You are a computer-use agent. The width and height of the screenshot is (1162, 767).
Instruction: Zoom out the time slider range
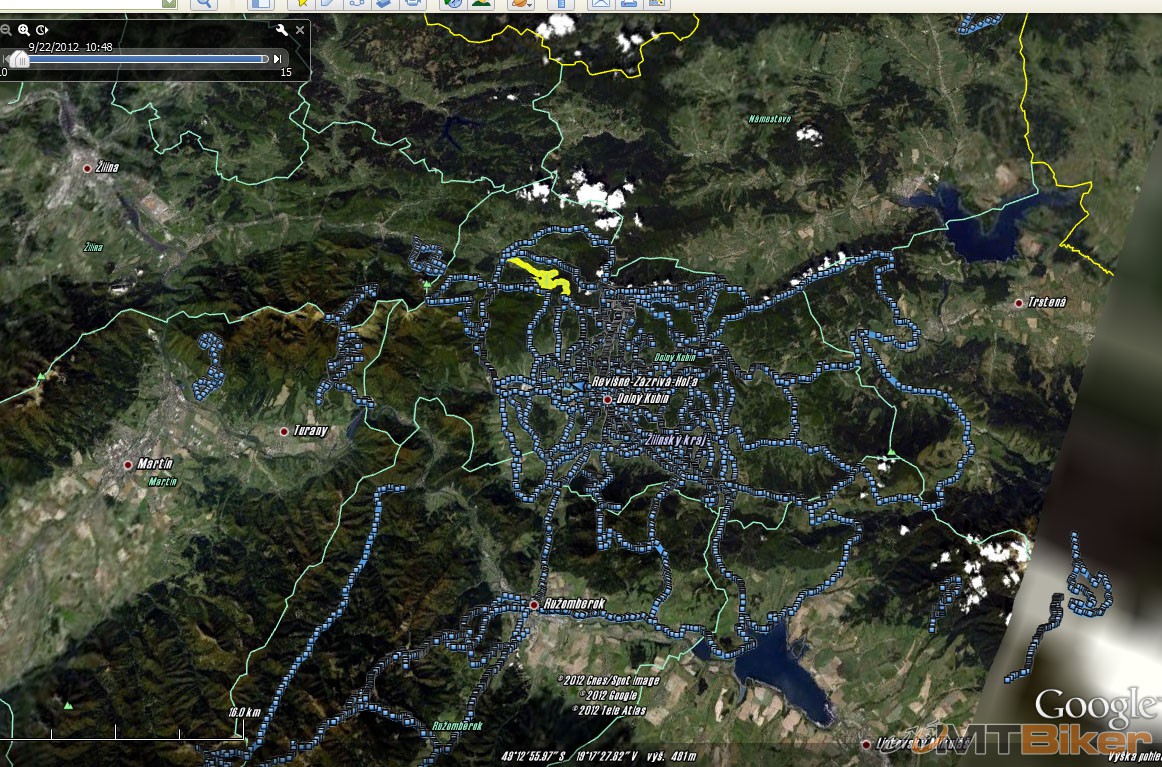[x=7, y=30]
